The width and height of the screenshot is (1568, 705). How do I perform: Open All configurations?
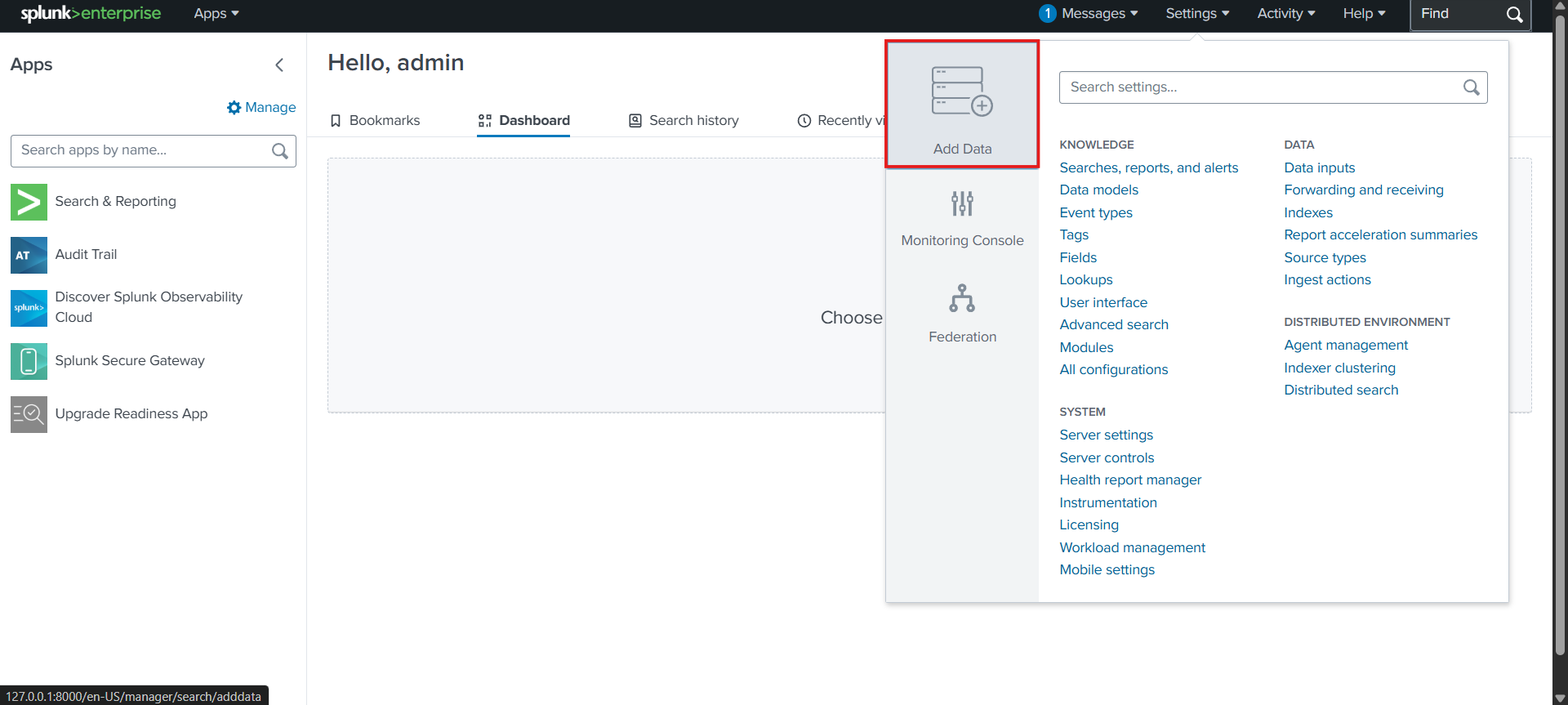click(1114, 369)
